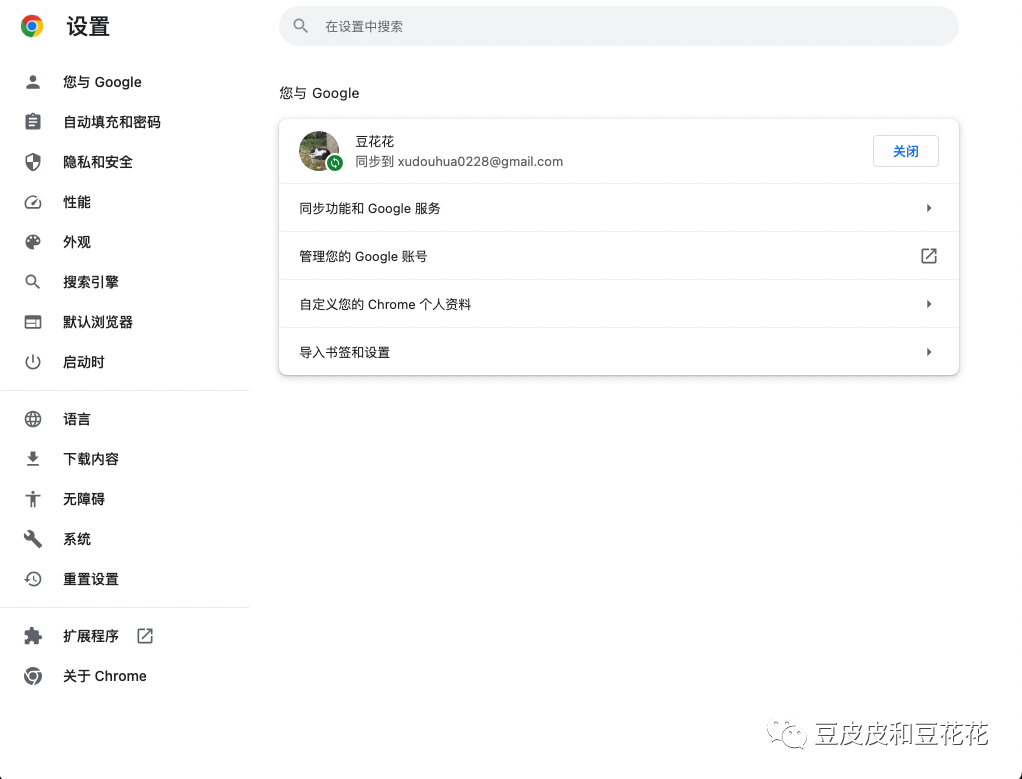Click the speedometer icon for 性能

coord(33,202)
